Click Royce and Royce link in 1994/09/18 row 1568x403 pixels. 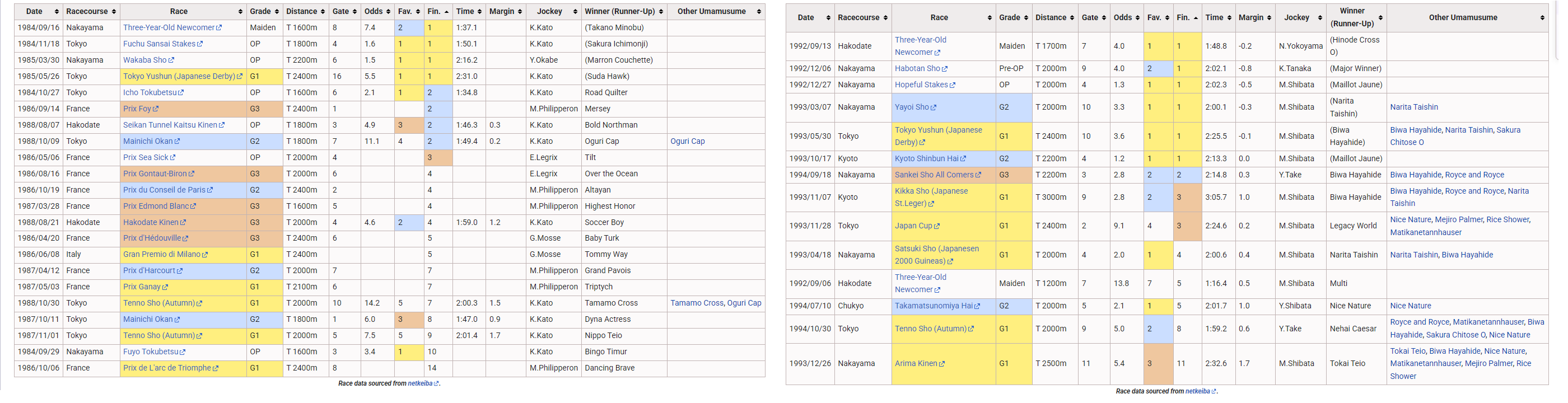pos(1474,175)
